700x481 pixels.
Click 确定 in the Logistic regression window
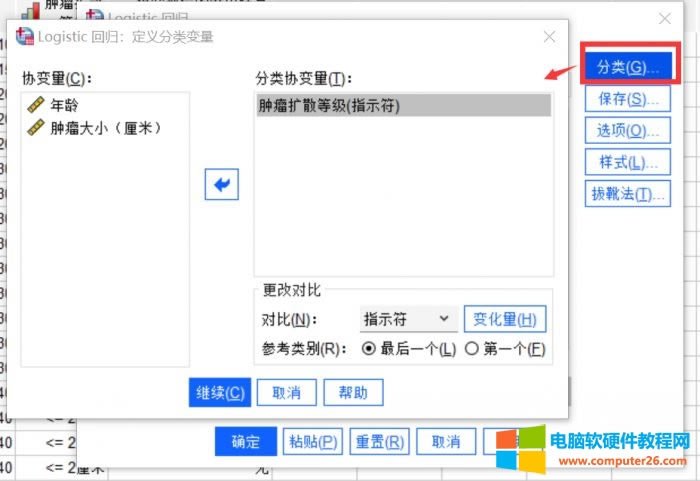click(x=246, y=441)
